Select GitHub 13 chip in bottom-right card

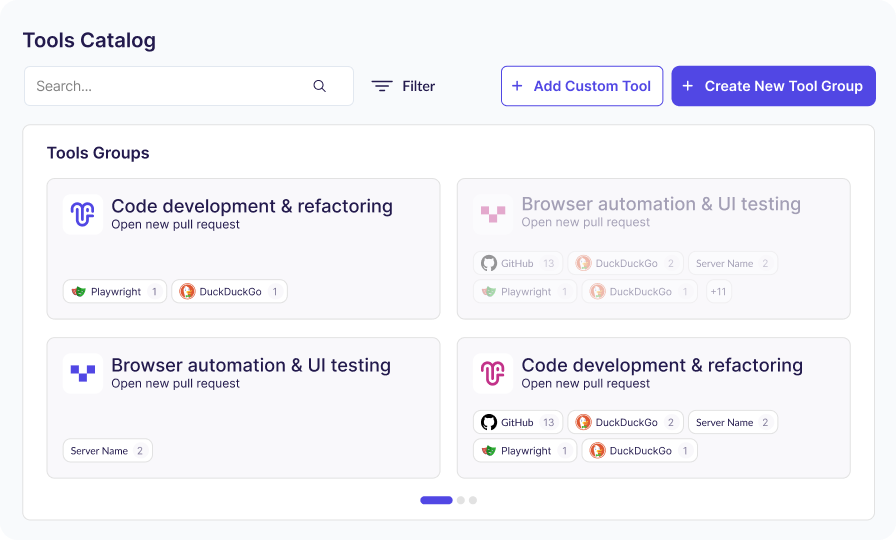[518, 422]
